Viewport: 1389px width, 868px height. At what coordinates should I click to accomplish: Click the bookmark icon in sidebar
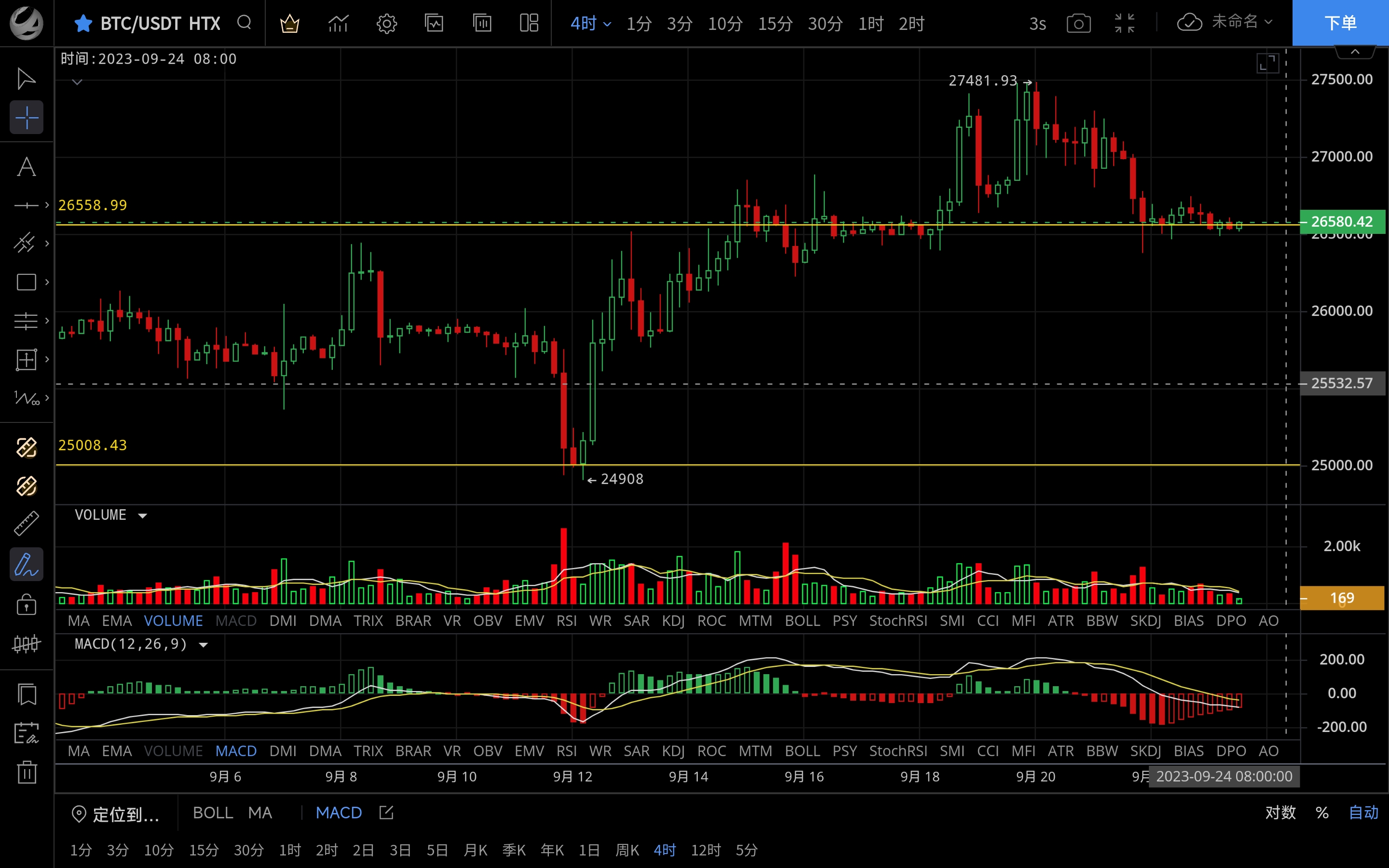coord(27,694)
